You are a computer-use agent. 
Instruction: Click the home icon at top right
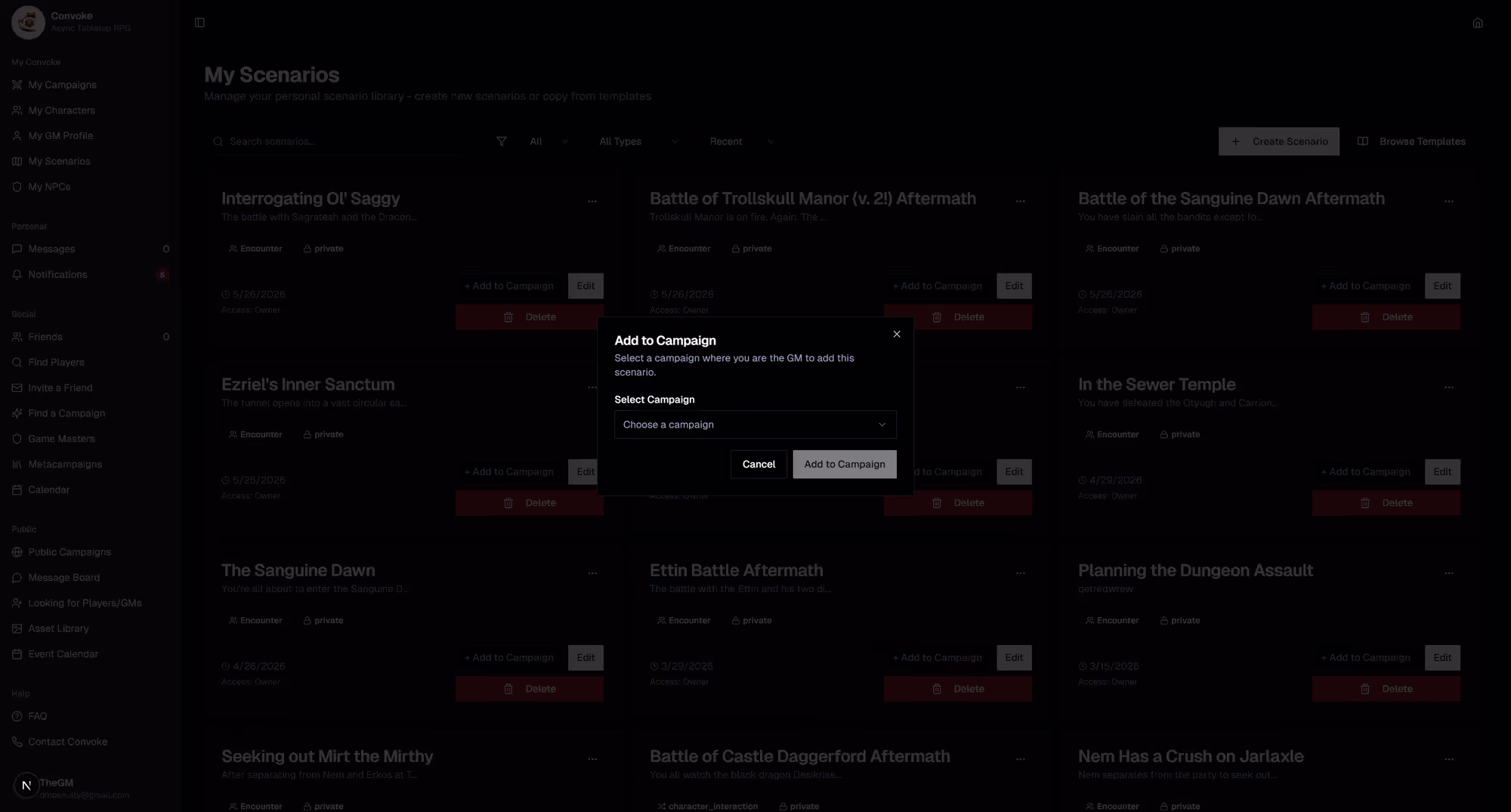click(x=1478, y=23)
